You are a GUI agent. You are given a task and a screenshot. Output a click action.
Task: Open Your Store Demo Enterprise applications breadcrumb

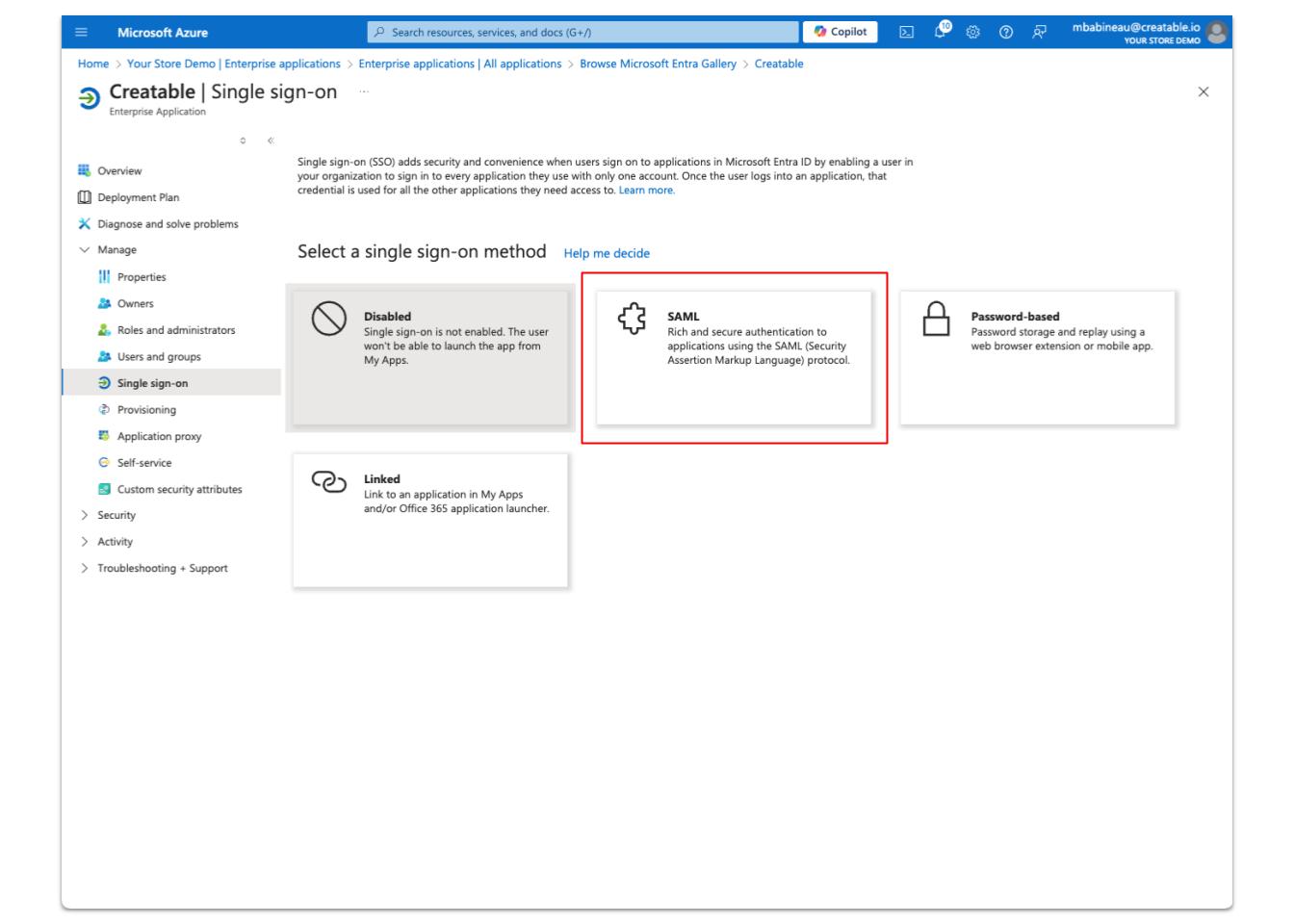tap(234, 64)
